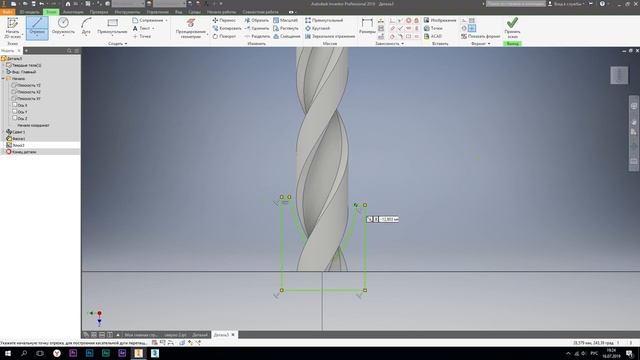Open the Инструменты ribbon tab

click(127, 12)
